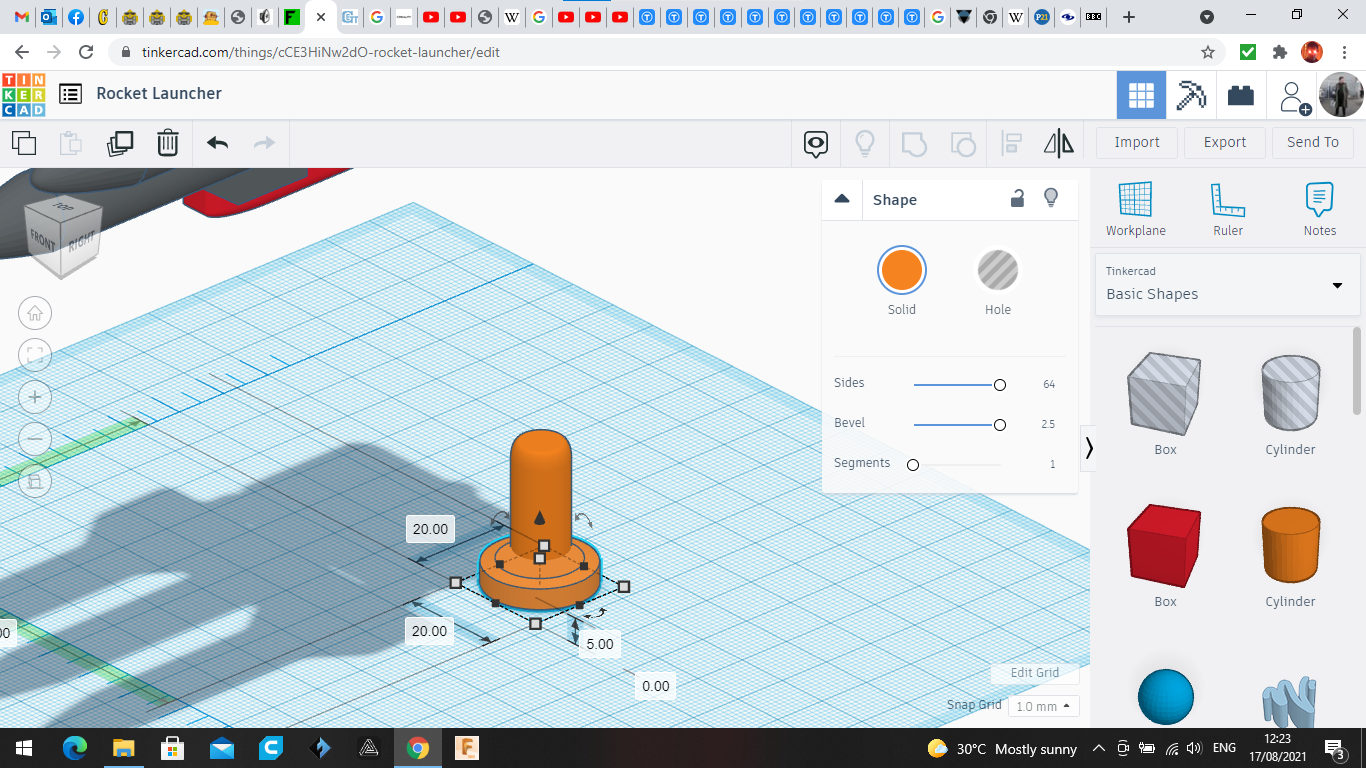This screenshot has height=768, width=1366.
Task: Click the Send To button
Action: pos(1313,143)
